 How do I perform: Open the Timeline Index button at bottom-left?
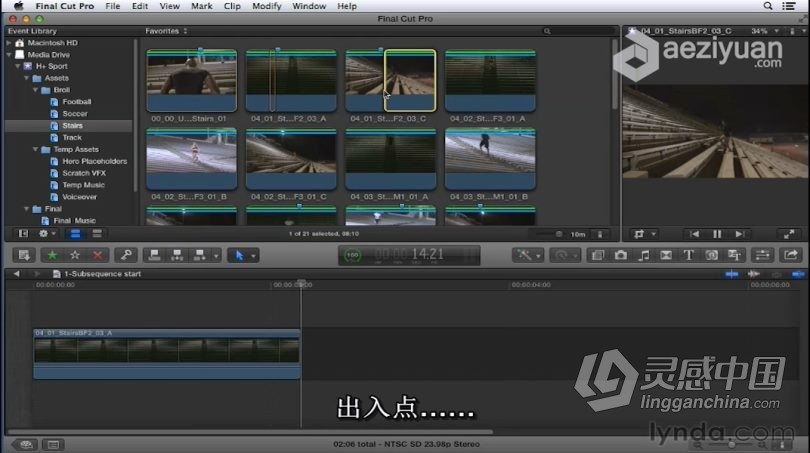tap(53, 444)
